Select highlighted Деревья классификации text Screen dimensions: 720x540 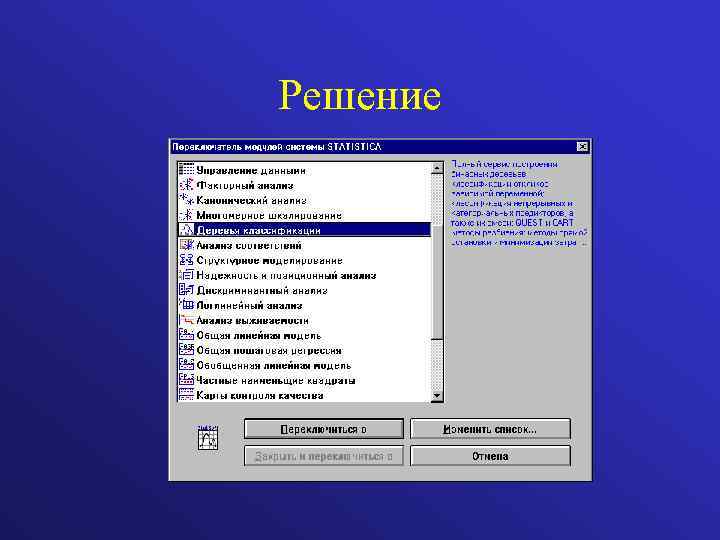[259, 231]
